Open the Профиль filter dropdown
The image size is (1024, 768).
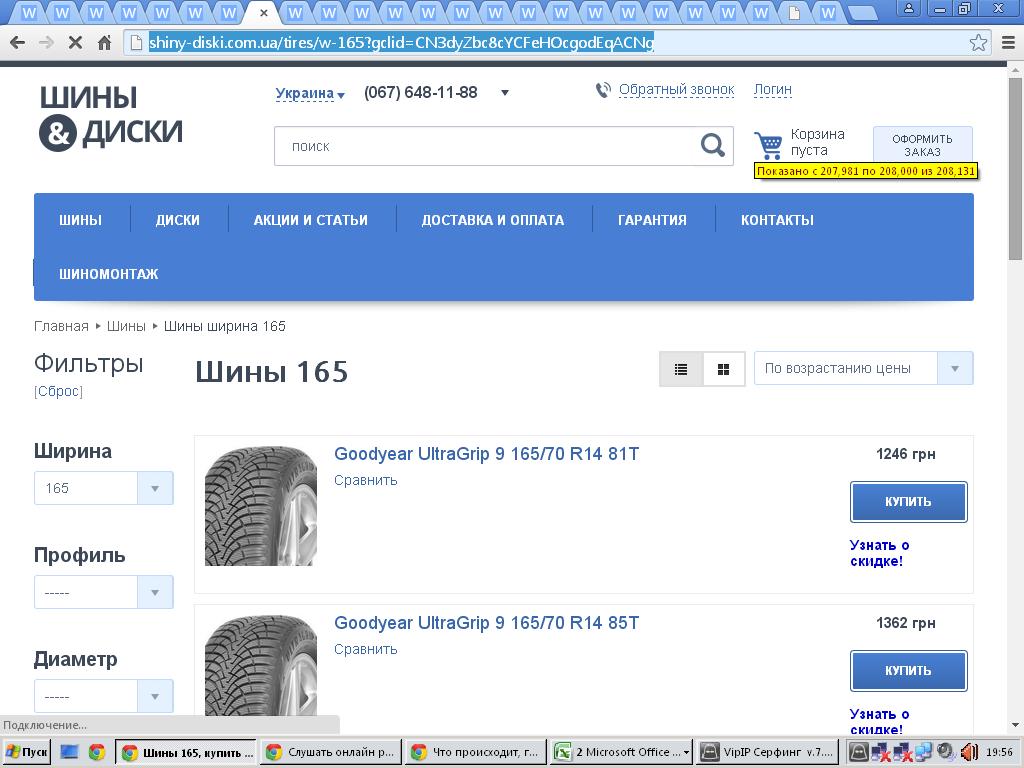104,592
